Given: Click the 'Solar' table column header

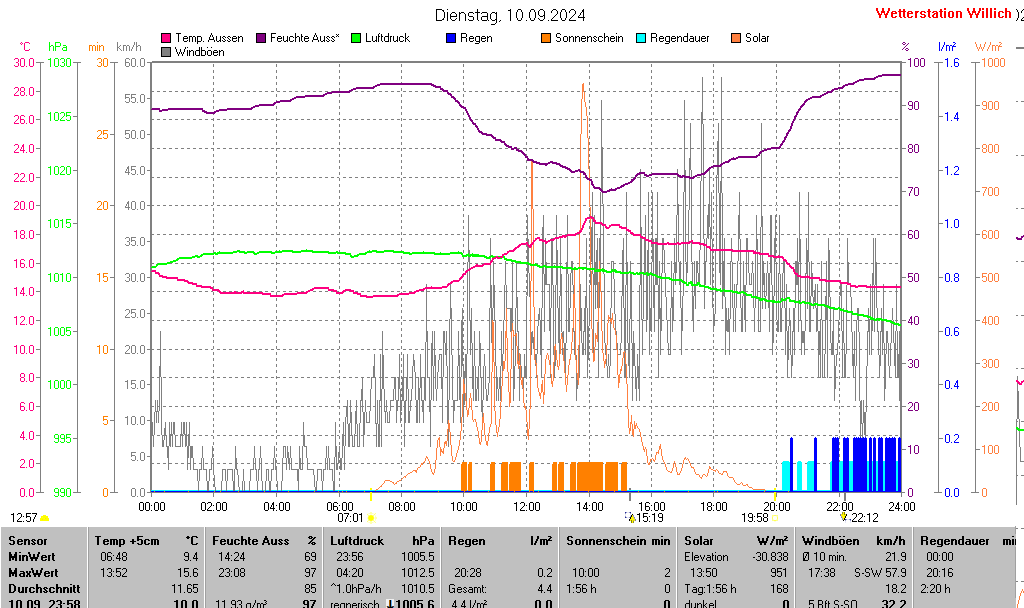Looking at the screenshot, I should [x=699, y=541].
